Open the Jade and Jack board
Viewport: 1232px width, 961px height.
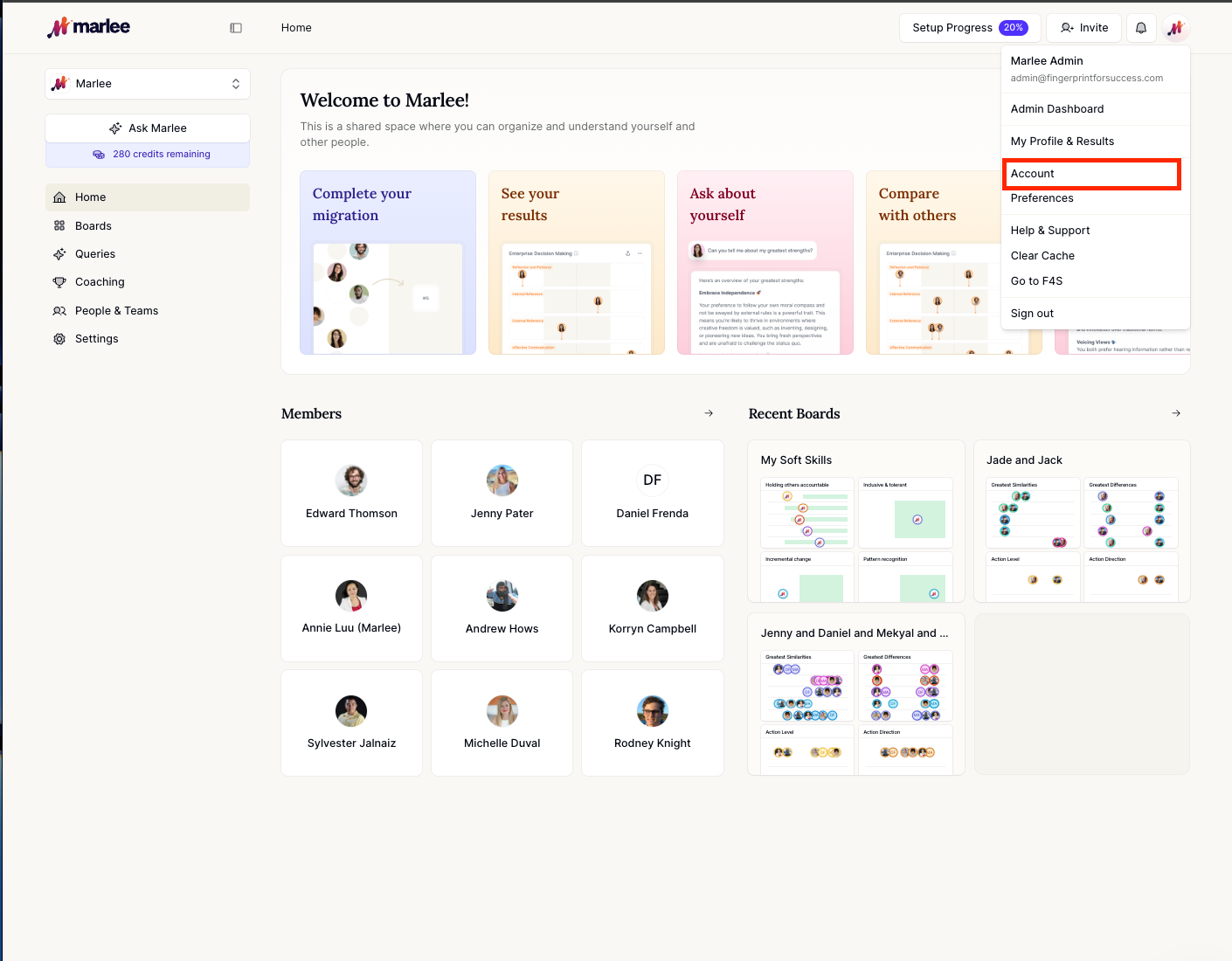click(x=1082, y=522)
